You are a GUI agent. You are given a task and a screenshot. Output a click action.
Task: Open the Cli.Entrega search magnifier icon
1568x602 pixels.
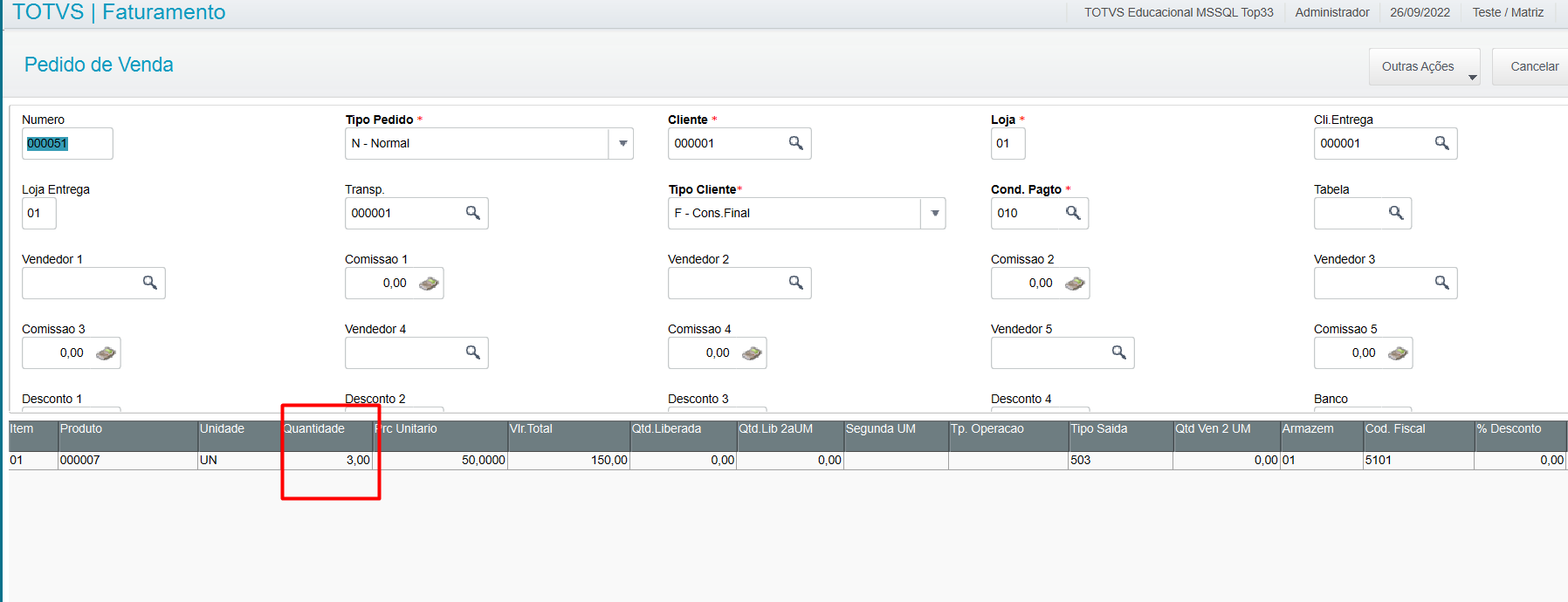[1441, 143]
